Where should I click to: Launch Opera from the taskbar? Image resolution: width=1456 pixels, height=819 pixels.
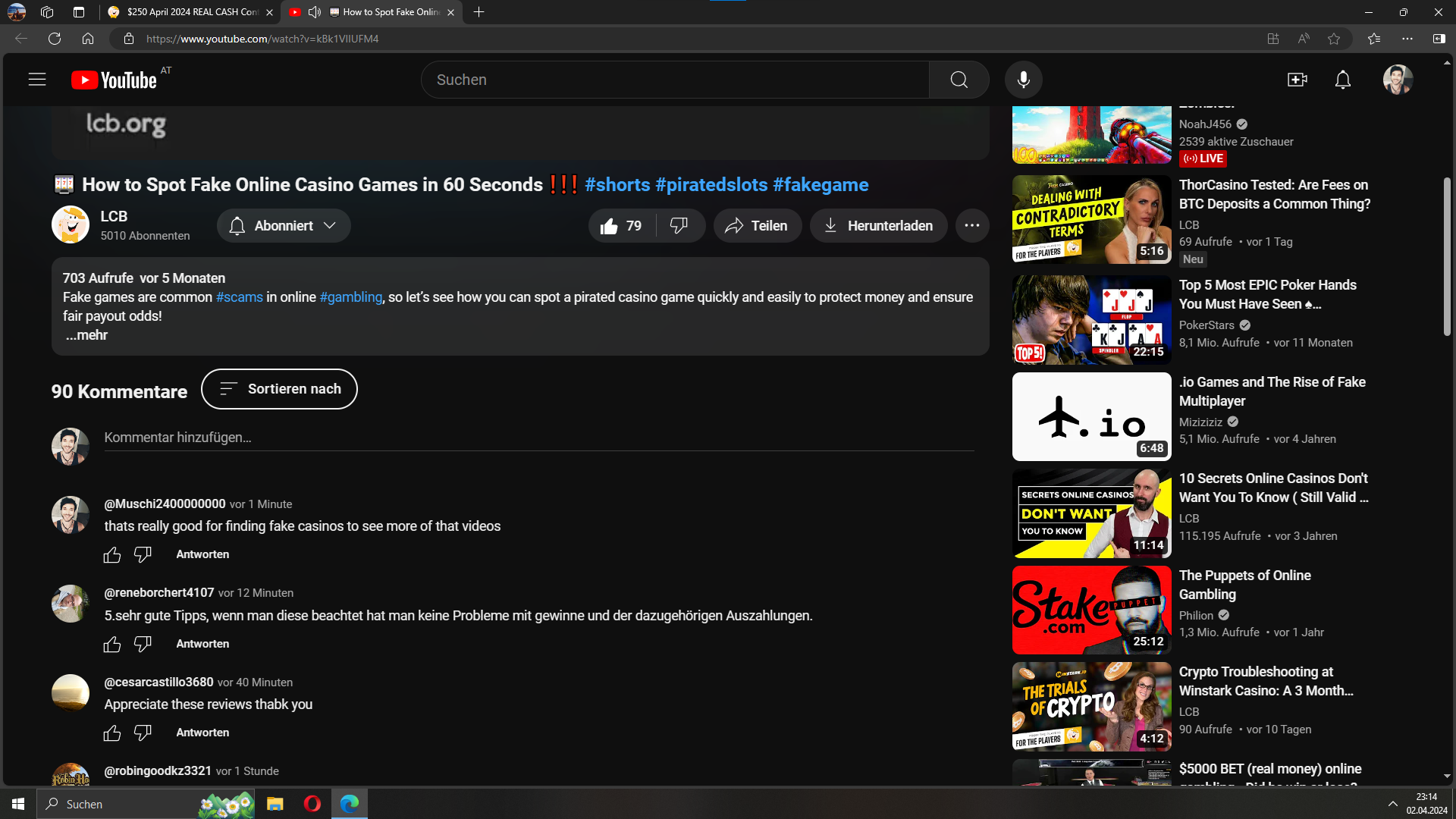point(312,804)
